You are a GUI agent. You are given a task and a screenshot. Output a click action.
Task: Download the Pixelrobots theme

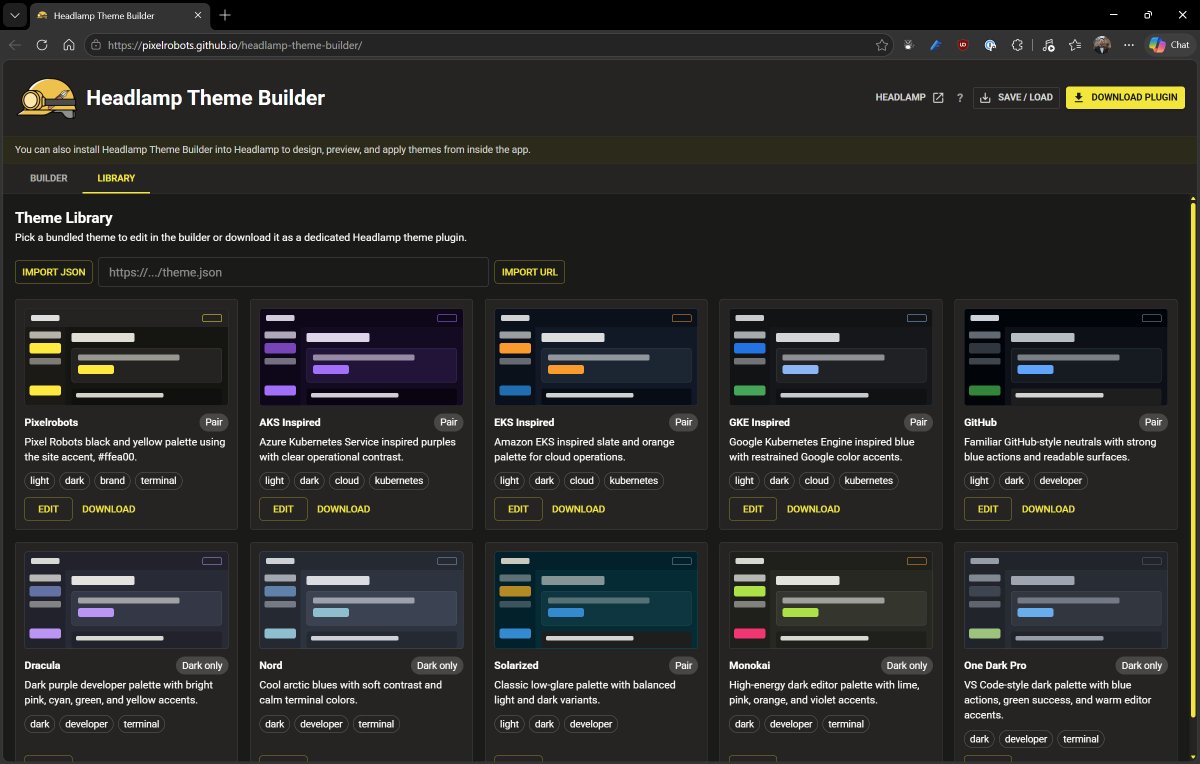point(108,509)
